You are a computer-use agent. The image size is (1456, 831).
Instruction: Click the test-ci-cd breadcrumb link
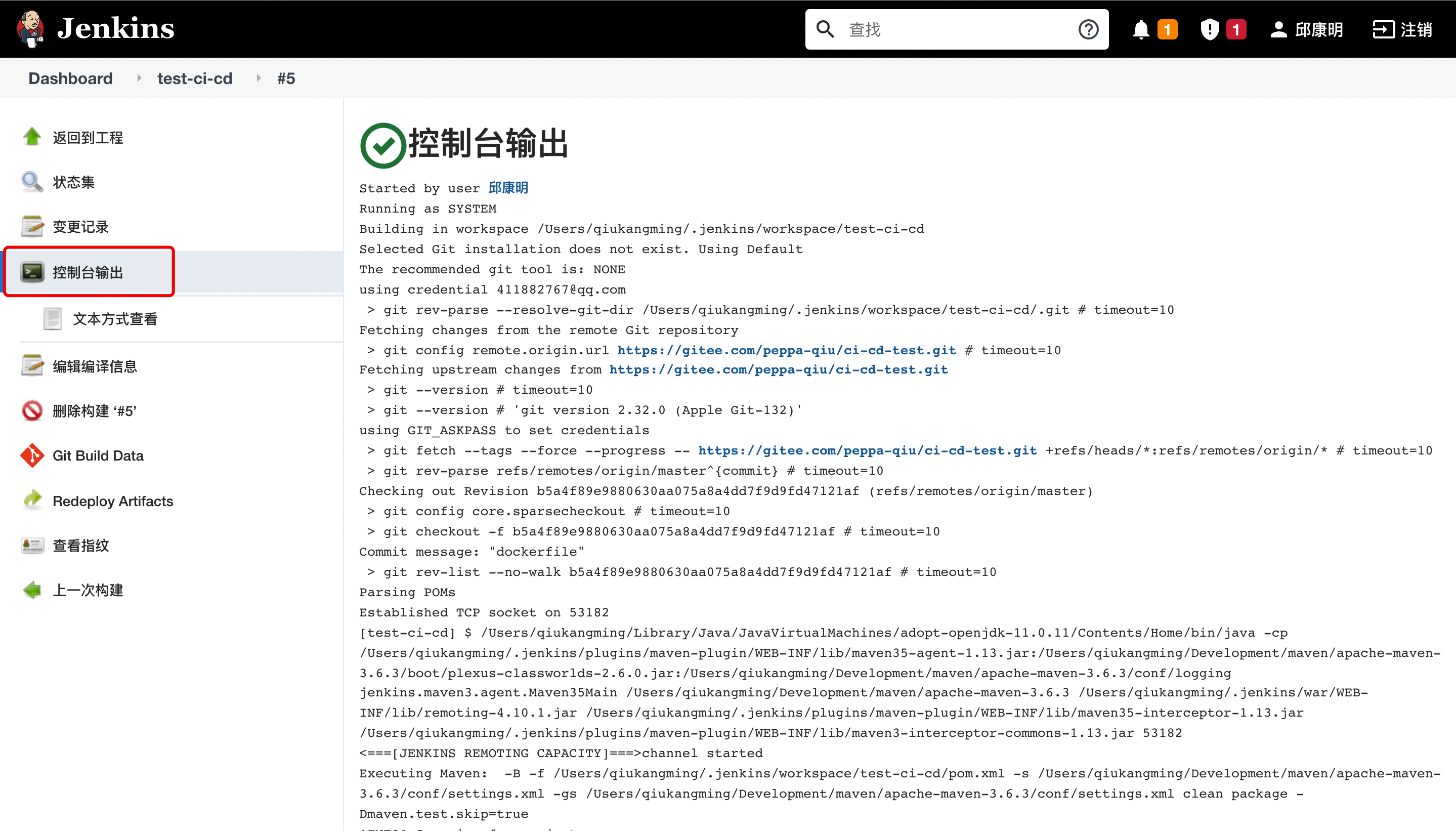[195, 78]
